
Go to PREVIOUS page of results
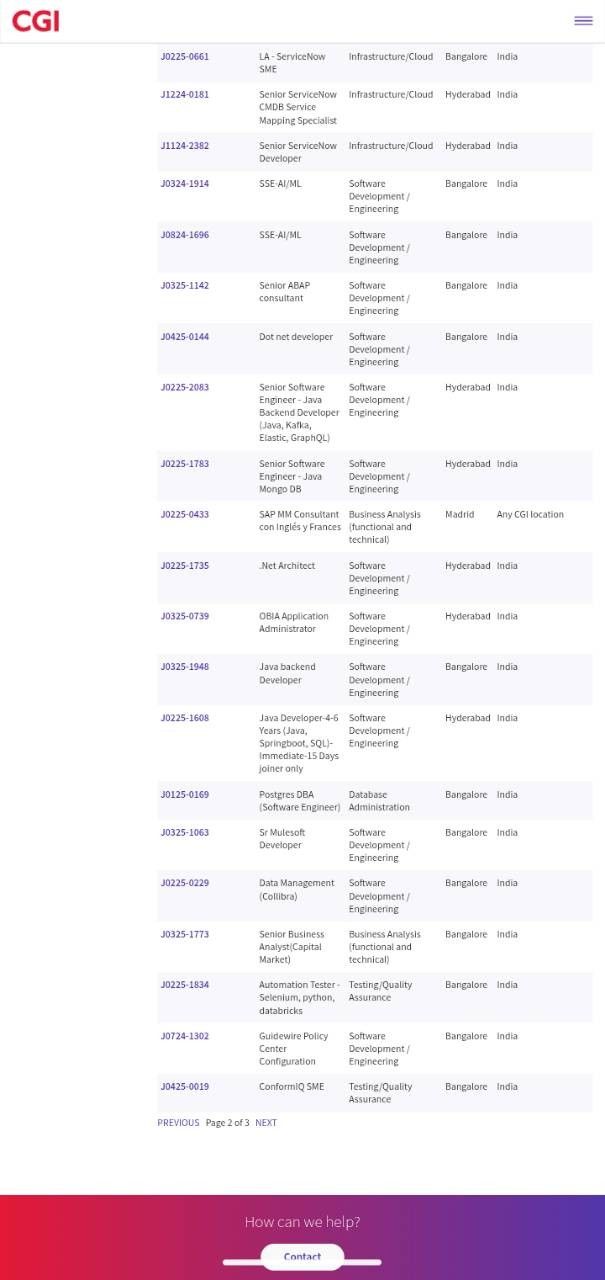pos(178,1123)
